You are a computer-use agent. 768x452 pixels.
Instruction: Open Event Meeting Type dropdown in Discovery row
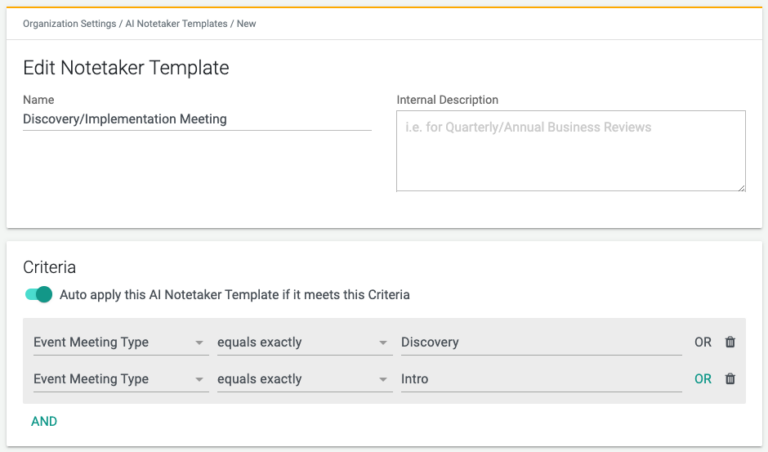pos(120,342)
